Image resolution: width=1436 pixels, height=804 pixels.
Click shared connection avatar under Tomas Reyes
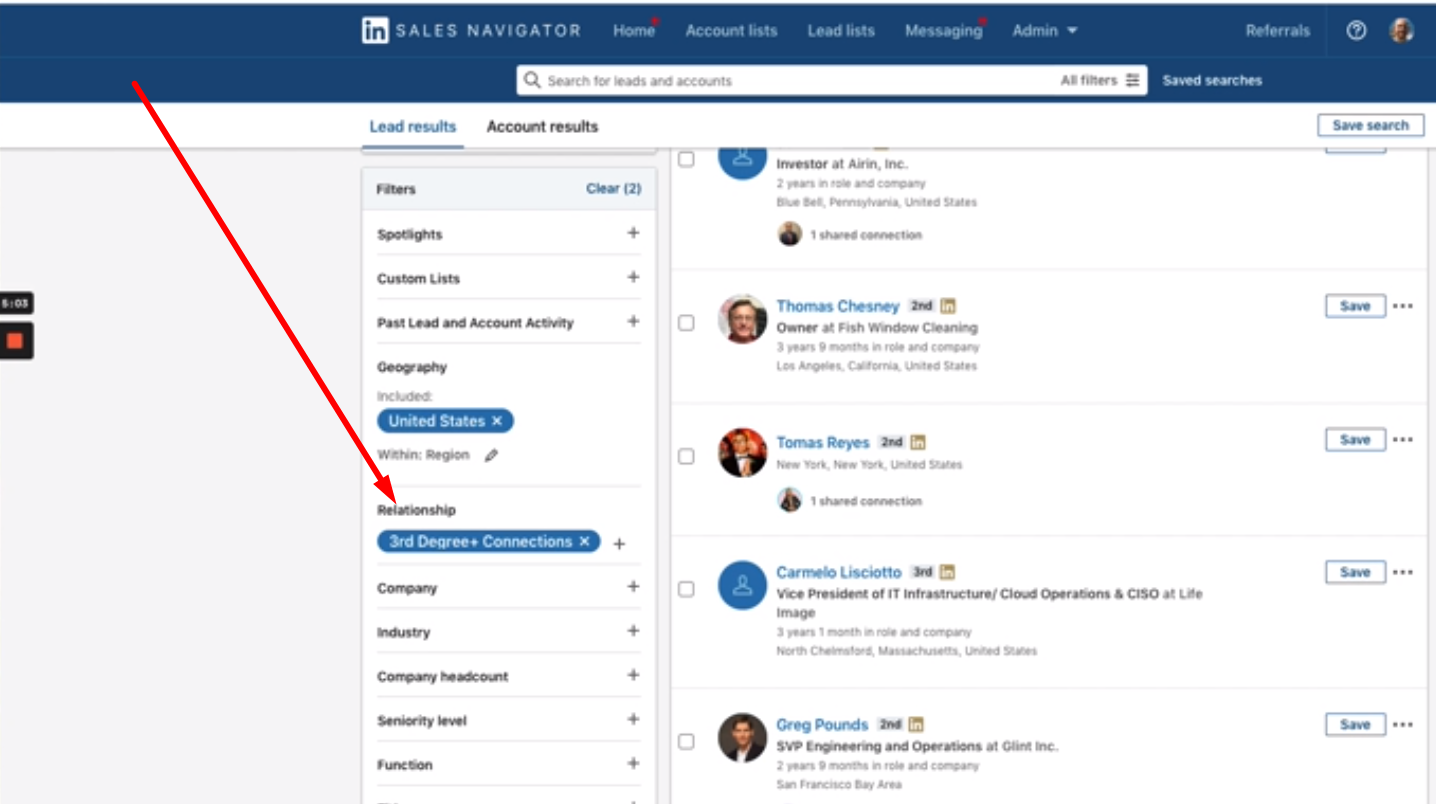point(790,500)
